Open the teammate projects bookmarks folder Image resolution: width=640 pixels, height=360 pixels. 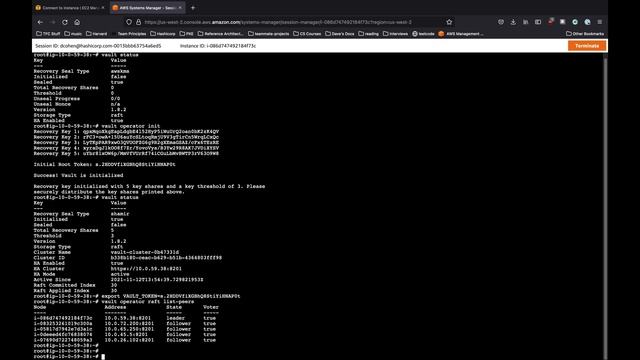pyautogui.click(x=269, y=34)
